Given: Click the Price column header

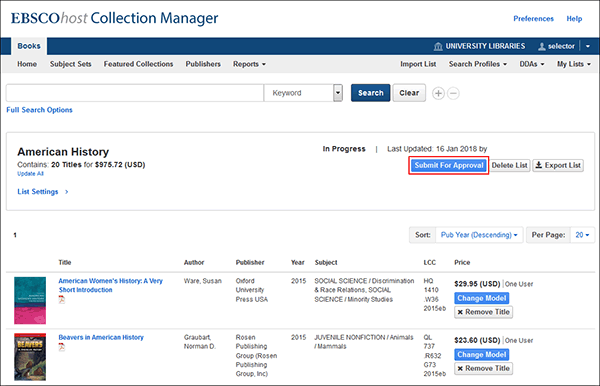Looking at the screenshot, I should point(462,262).
